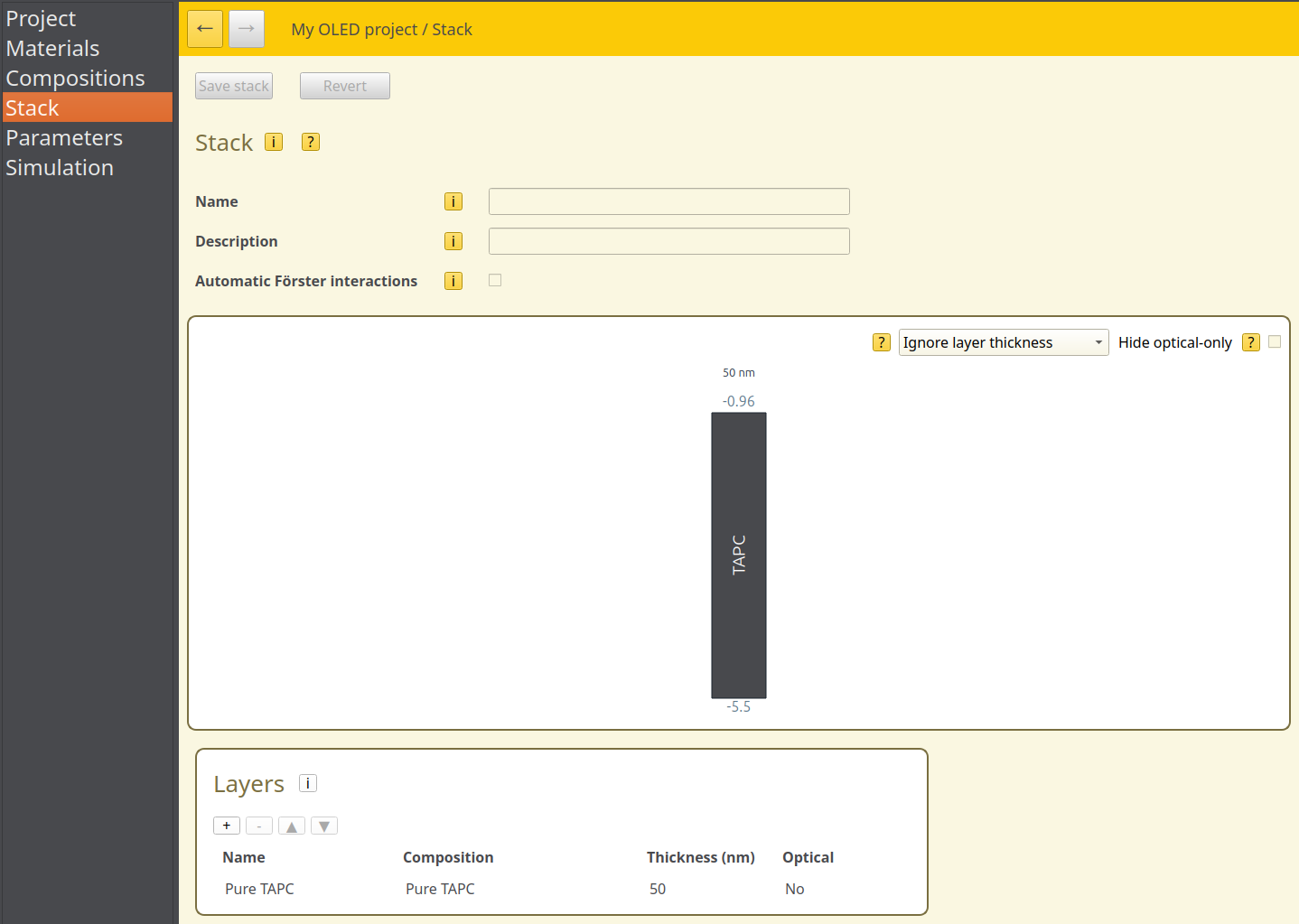The height and width of the screenshot is (924, 1299).
Task: Click the forward arrow navigation button
Action: tap(247, 29)
